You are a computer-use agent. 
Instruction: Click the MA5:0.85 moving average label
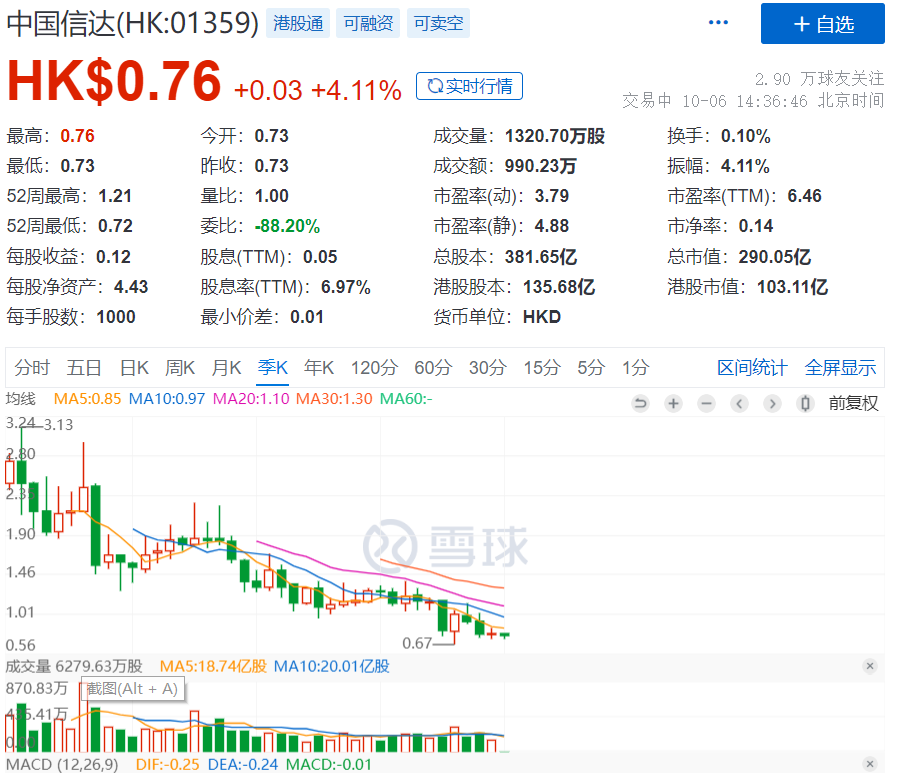click(87, 399)
